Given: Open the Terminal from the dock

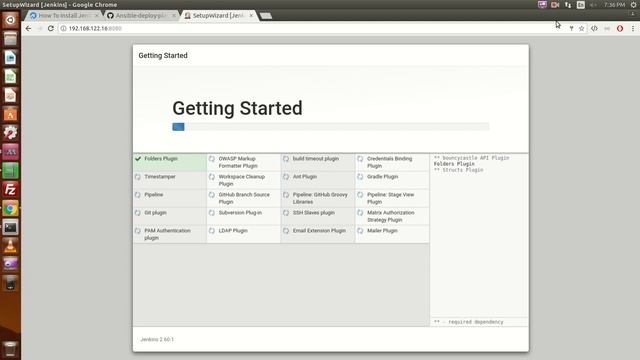Looking at the screenshot, I should (x=10, y=227).
